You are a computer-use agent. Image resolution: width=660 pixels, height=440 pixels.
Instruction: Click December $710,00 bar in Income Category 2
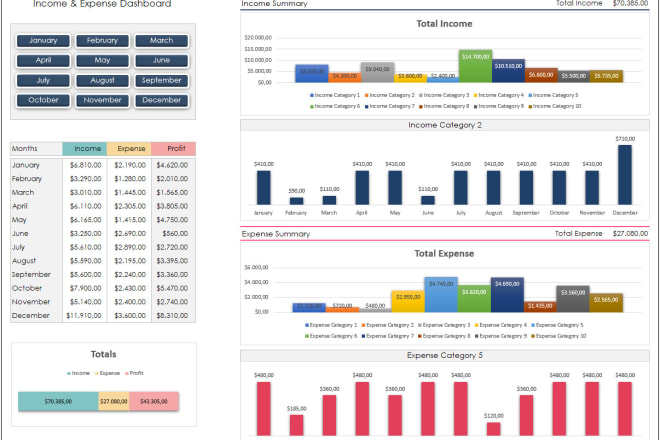[x=625, y=175]
